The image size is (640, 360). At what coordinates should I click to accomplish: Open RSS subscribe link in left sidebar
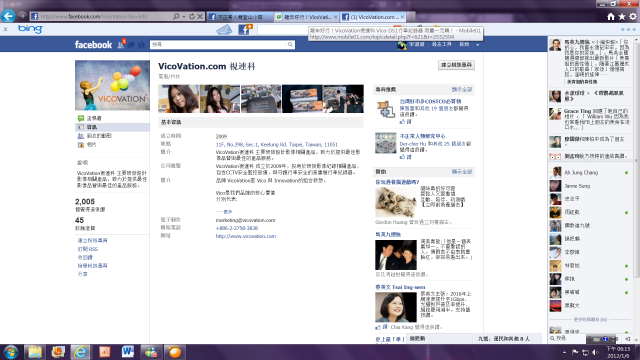pyautogui.click(x=88, y=249)
